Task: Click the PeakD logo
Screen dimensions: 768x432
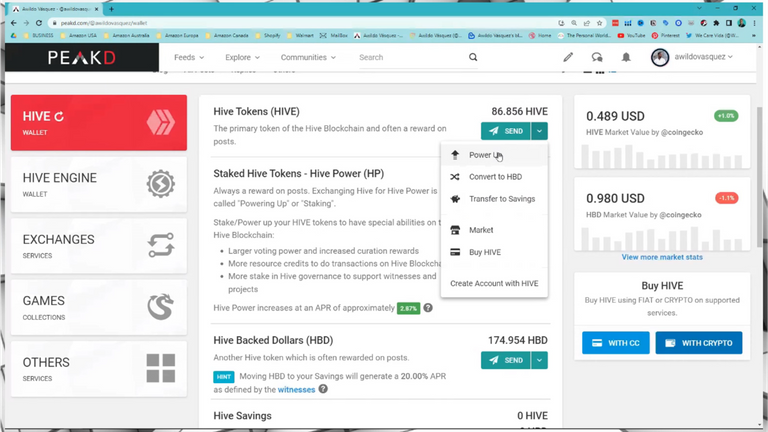Action: [82, 57]
